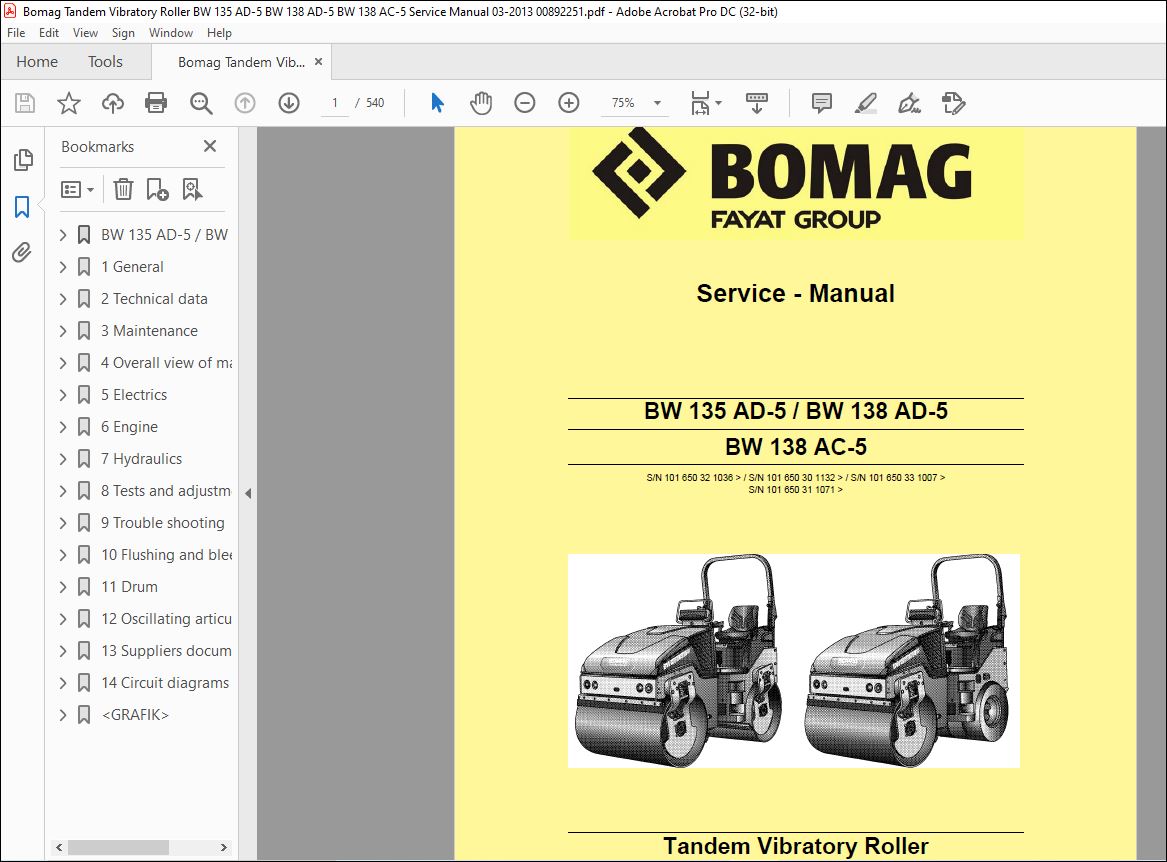
Task: Expand the 11 Drum bookmark
Action: click(x=63, y=587)
